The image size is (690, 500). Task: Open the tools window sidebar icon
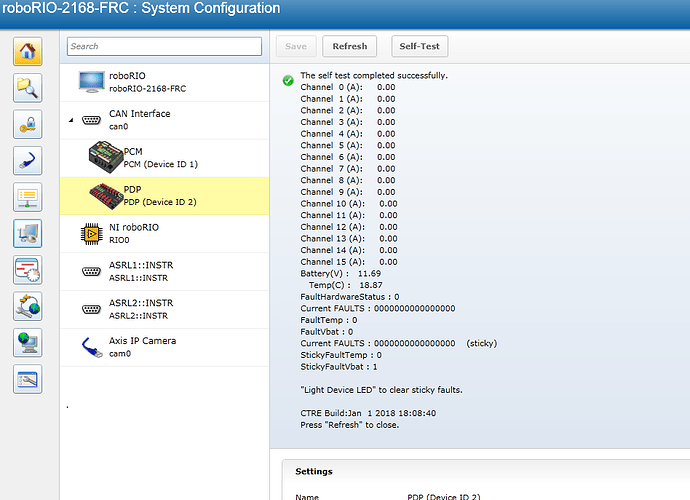click(x=28, y=379)
